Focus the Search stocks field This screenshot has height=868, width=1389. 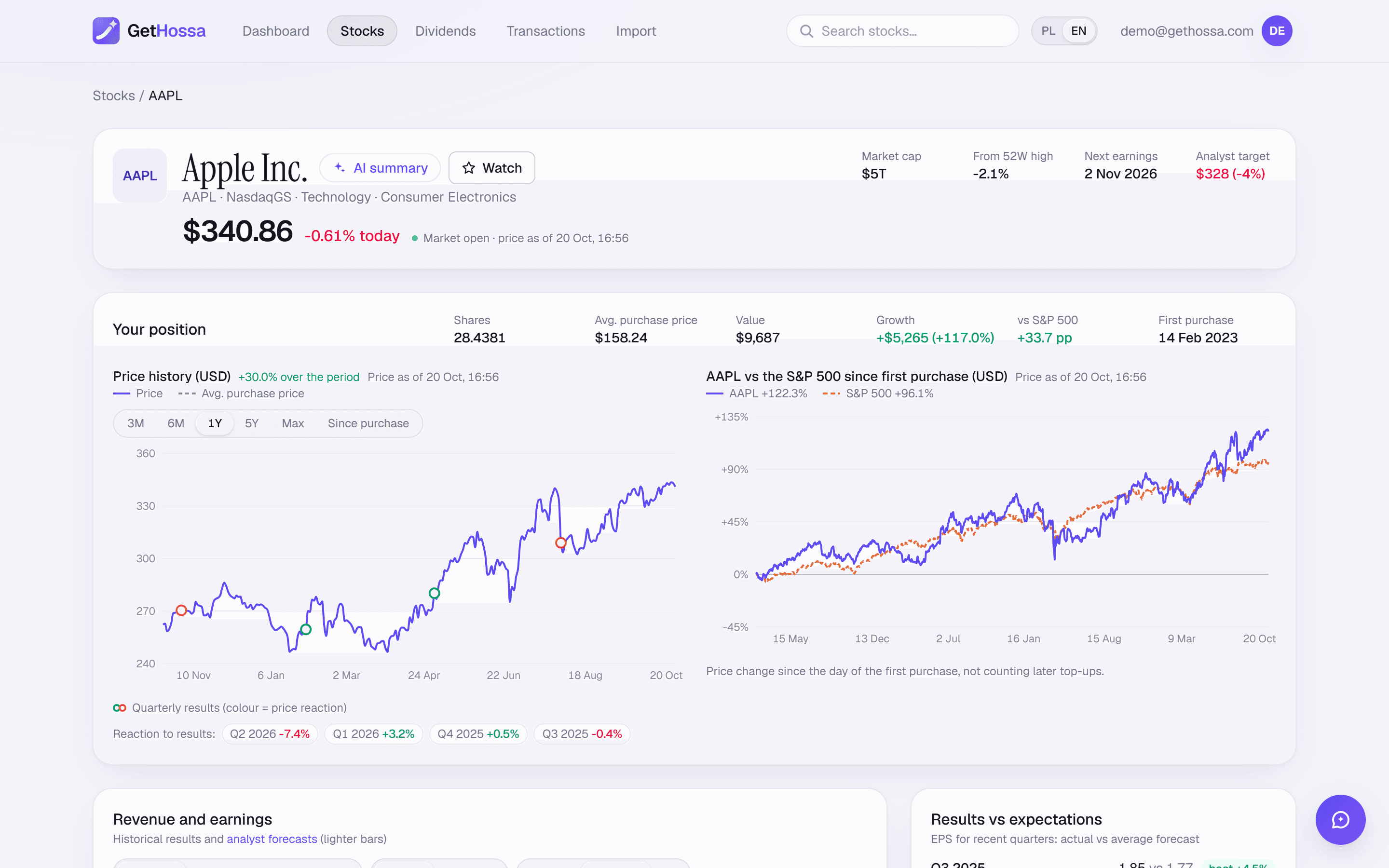(902, 31)
